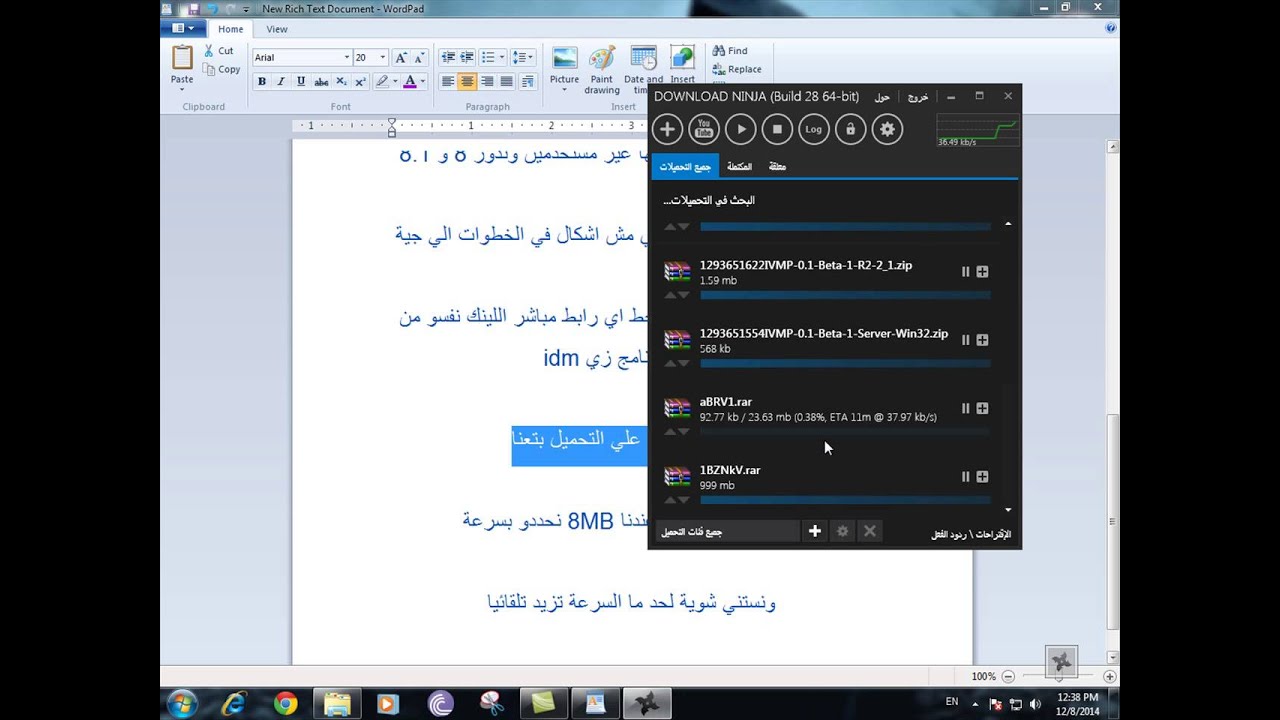Open text highlight color dropdown arrow
The width and height of the screenshot is (1280, 720).
point(395,82)
